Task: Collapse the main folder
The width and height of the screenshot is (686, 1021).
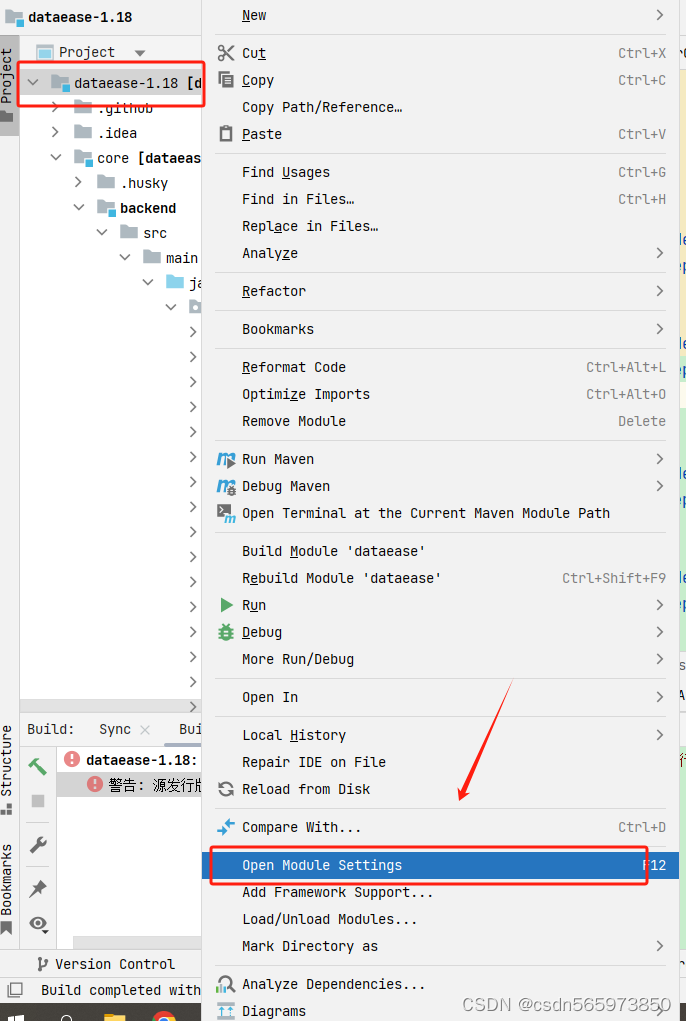Action: tap(125, 257)
